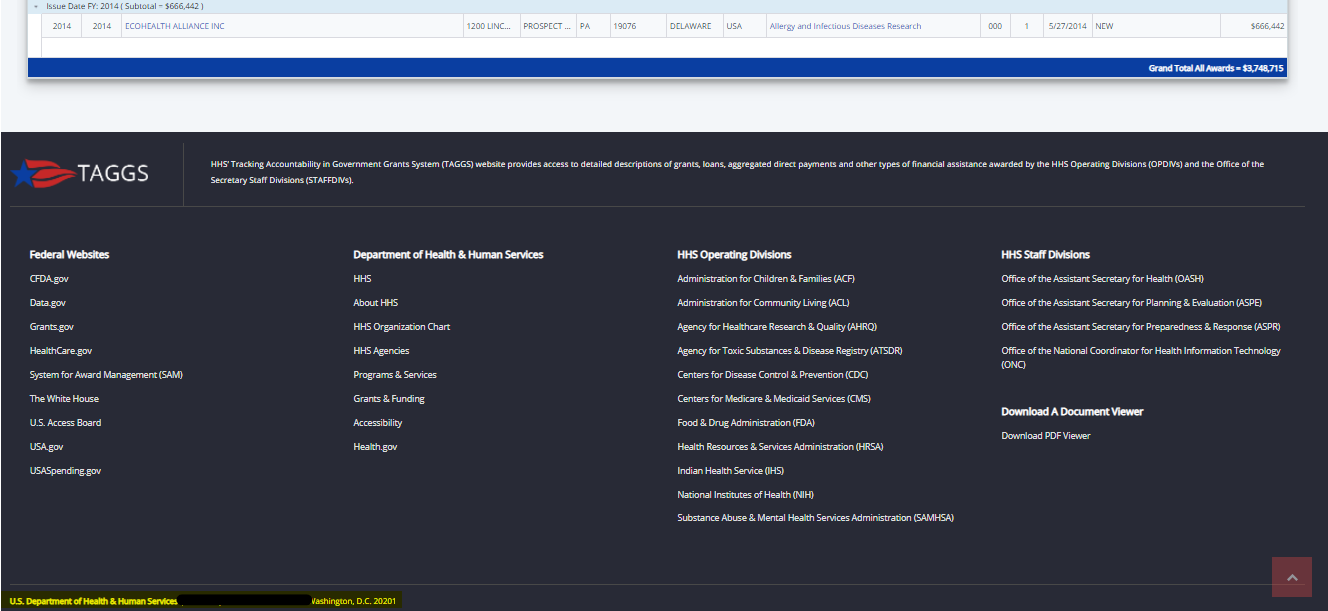Open USA.gov footer link
The height and width of the screenshot is (611, 1328).
tap(46, 447)
